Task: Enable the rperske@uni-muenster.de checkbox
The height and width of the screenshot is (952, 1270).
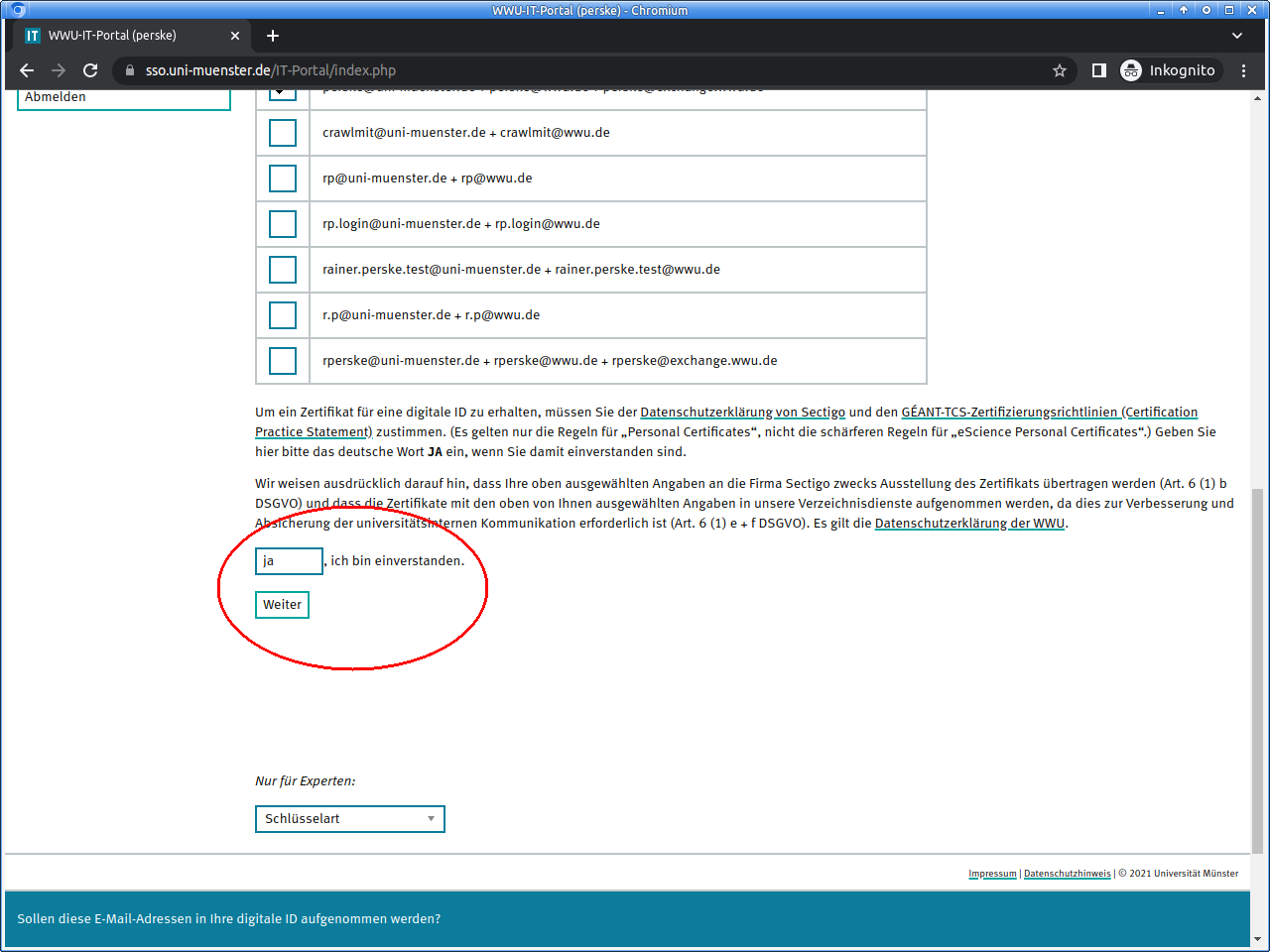Action: point(283,361)
